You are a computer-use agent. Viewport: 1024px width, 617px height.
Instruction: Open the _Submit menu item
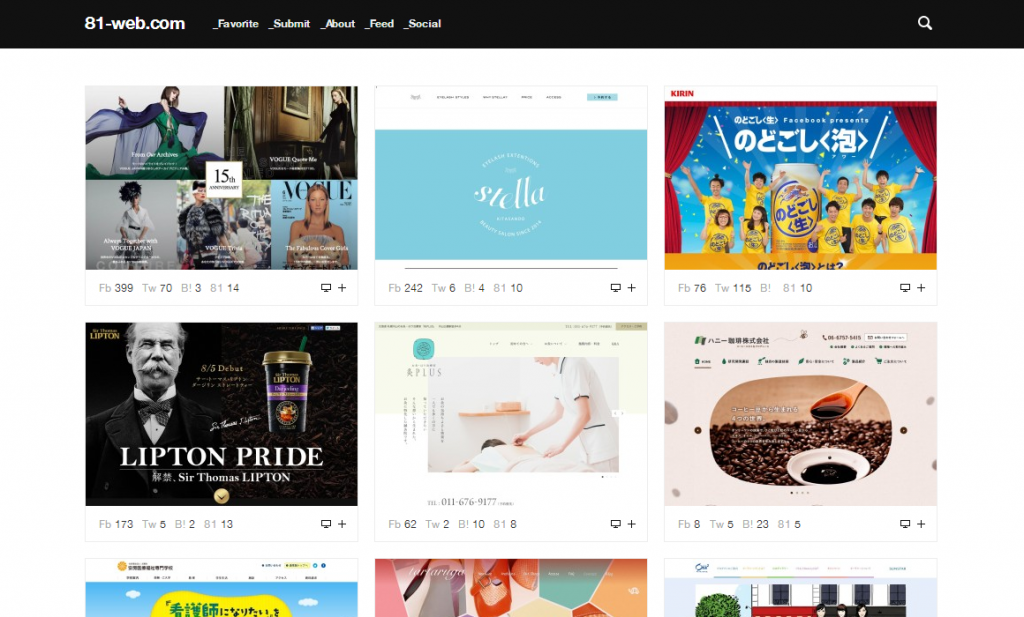click(x=289, y=24)
